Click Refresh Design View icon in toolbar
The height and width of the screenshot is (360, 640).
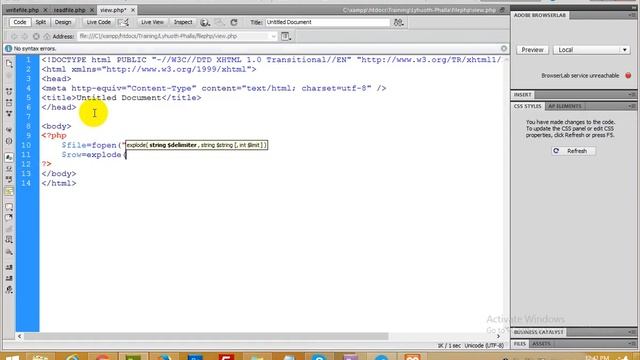tap(234, 22)
